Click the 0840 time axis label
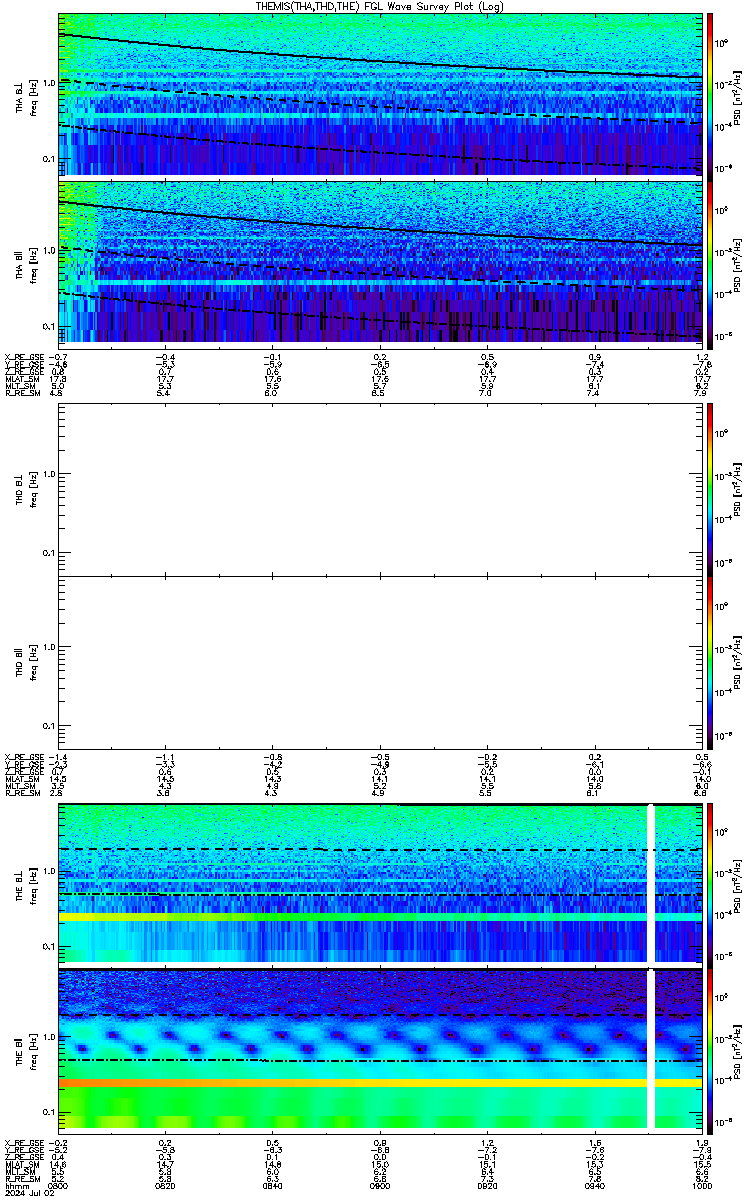The height and width of the screenshot is (1200, 750). point(273,1185)
